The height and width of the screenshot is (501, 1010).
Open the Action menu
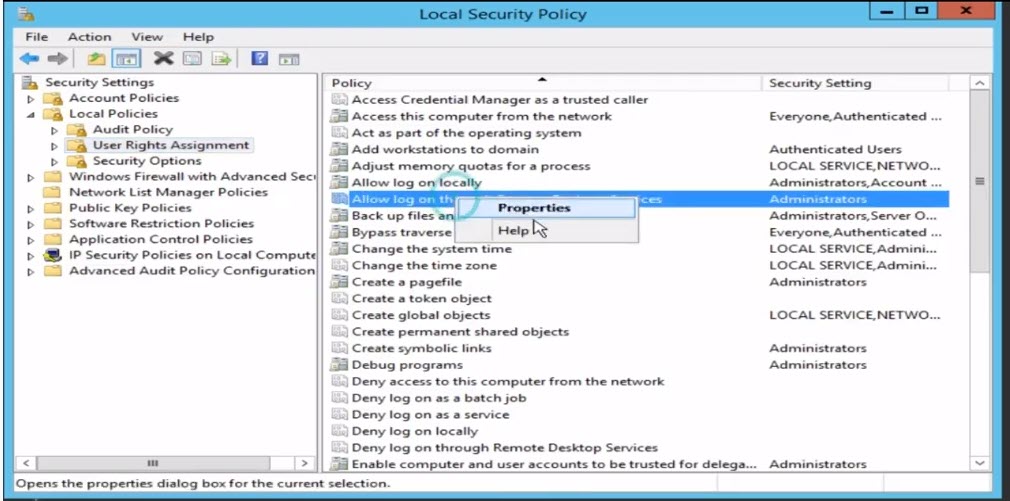(x=90, y=37)
